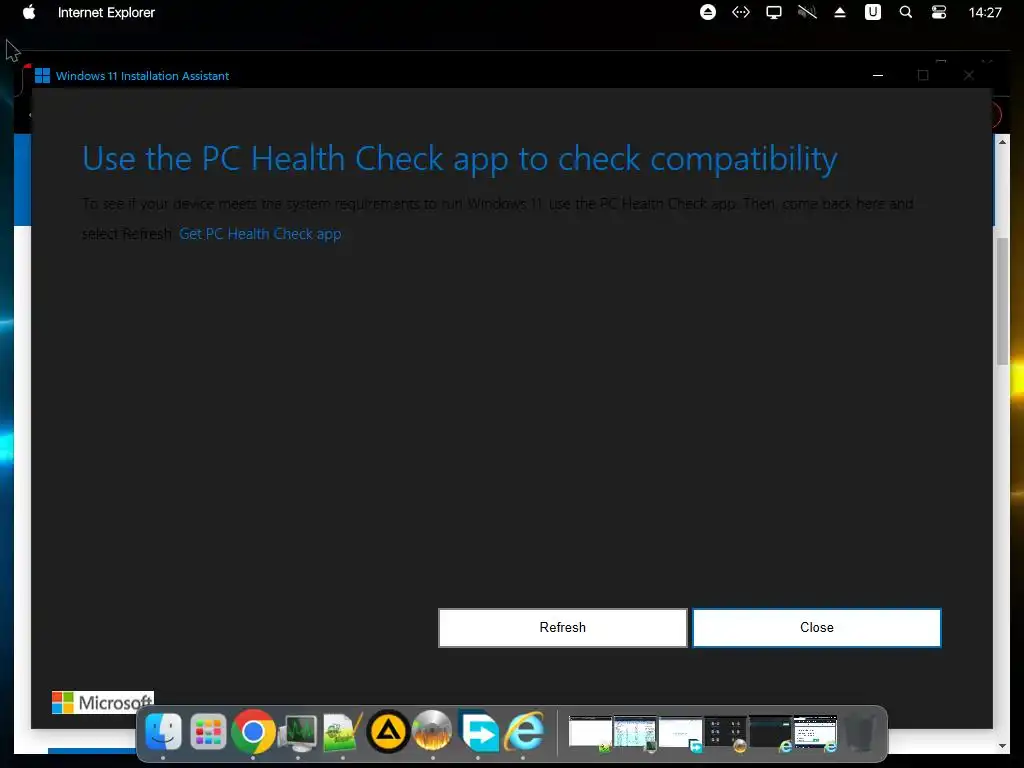This screenshot has width=1024, height=768.
Task: Open the green-graph monitor app in dock
Action: [x=298, y=732]
